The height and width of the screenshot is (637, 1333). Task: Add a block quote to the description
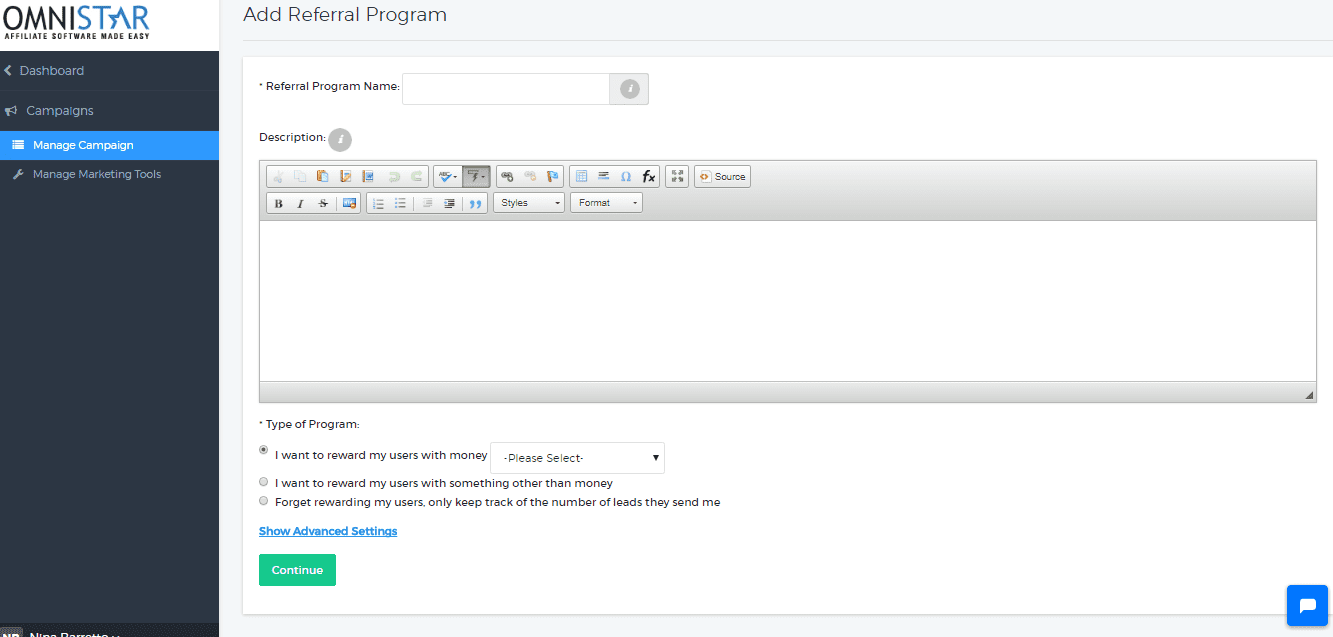click(476, 203)
